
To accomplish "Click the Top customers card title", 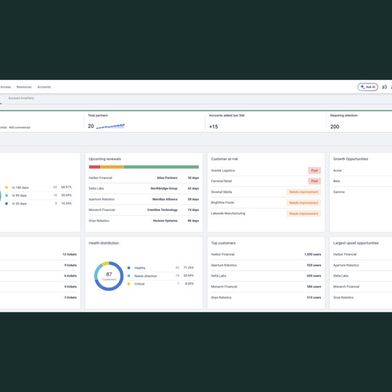I will (223, 243).
